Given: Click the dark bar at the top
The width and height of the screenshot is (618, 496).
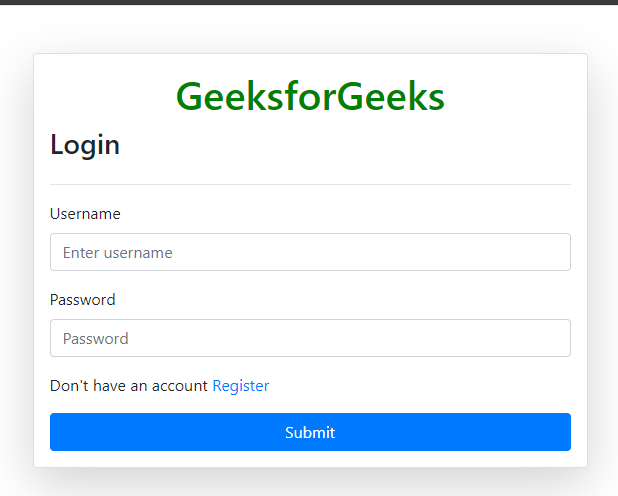Looking at the screenshot, I should tap(309, 2).
